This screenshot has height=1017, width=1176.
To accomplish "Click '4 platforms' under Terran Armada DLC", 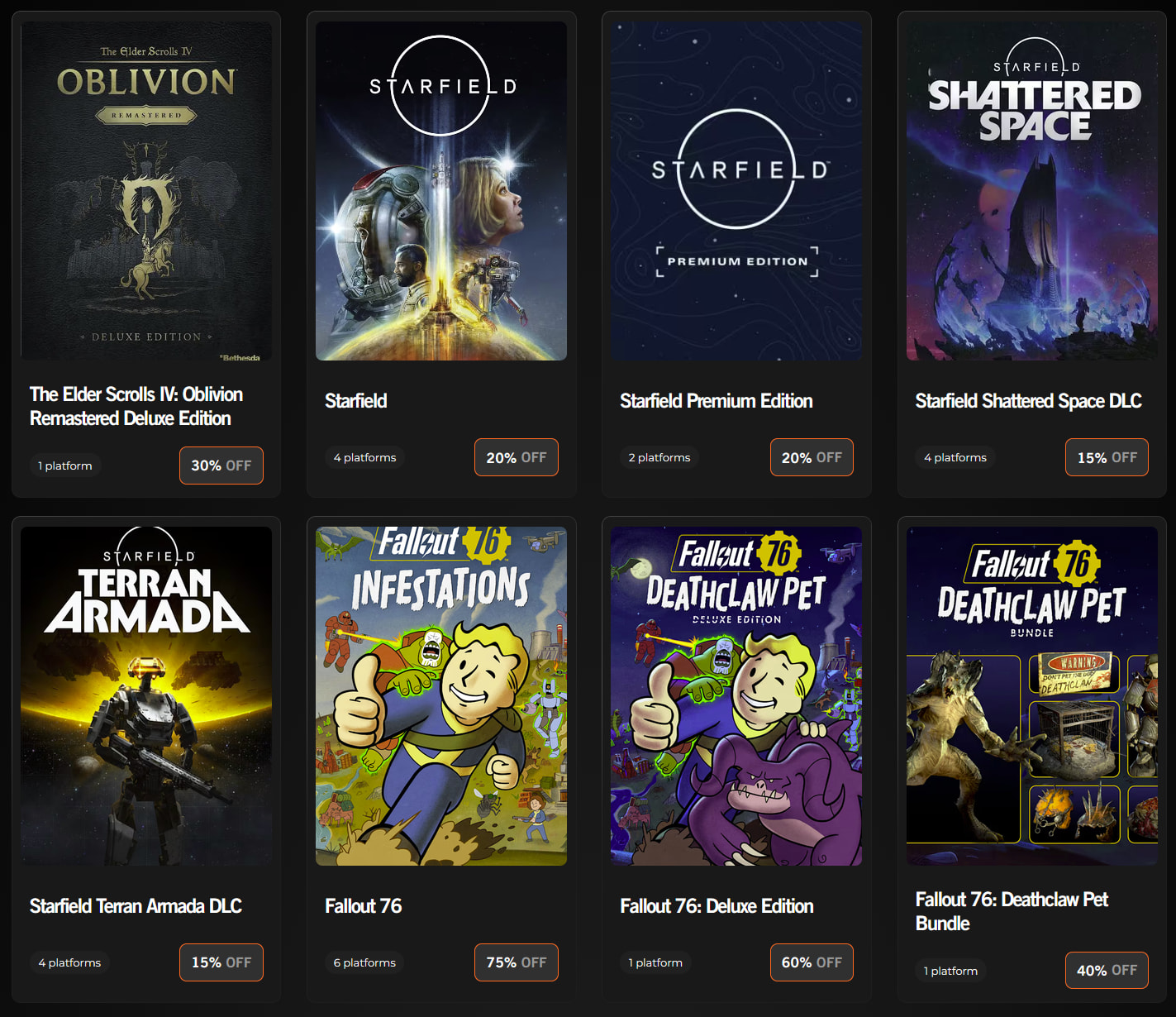I will (69, 962).
